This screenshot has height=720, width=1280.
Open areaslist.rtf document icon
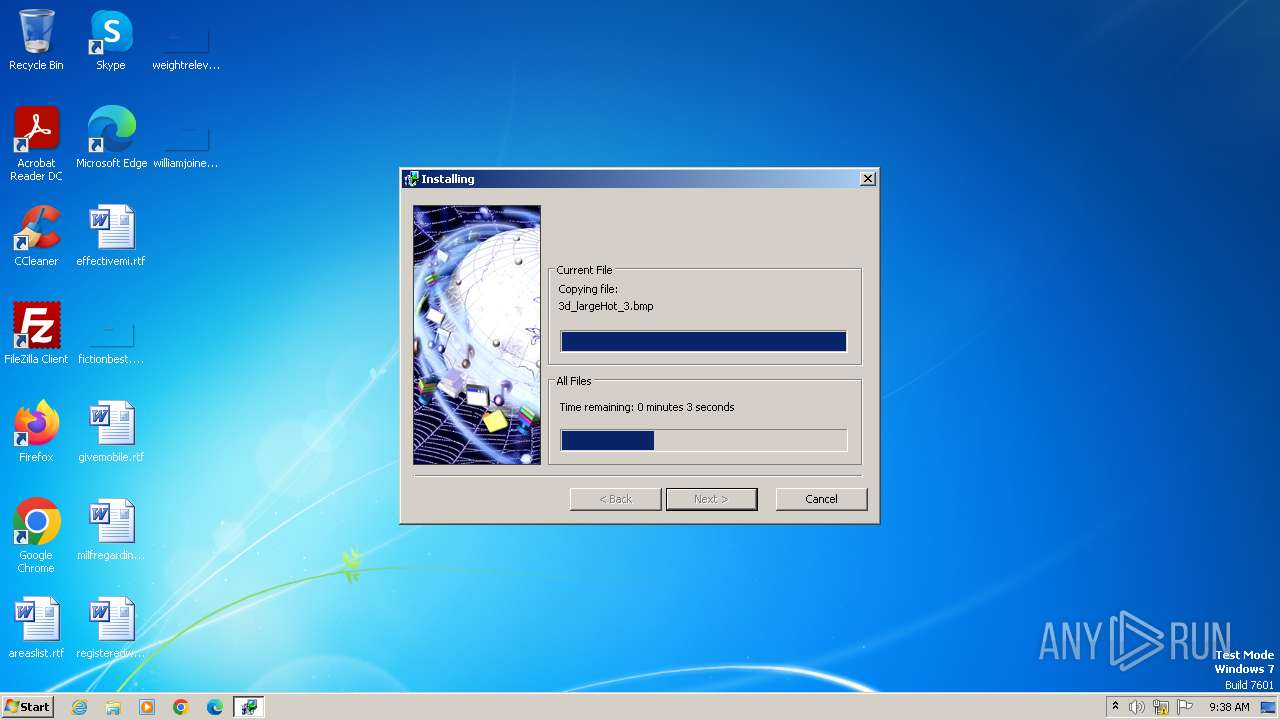tap(36, 628)
